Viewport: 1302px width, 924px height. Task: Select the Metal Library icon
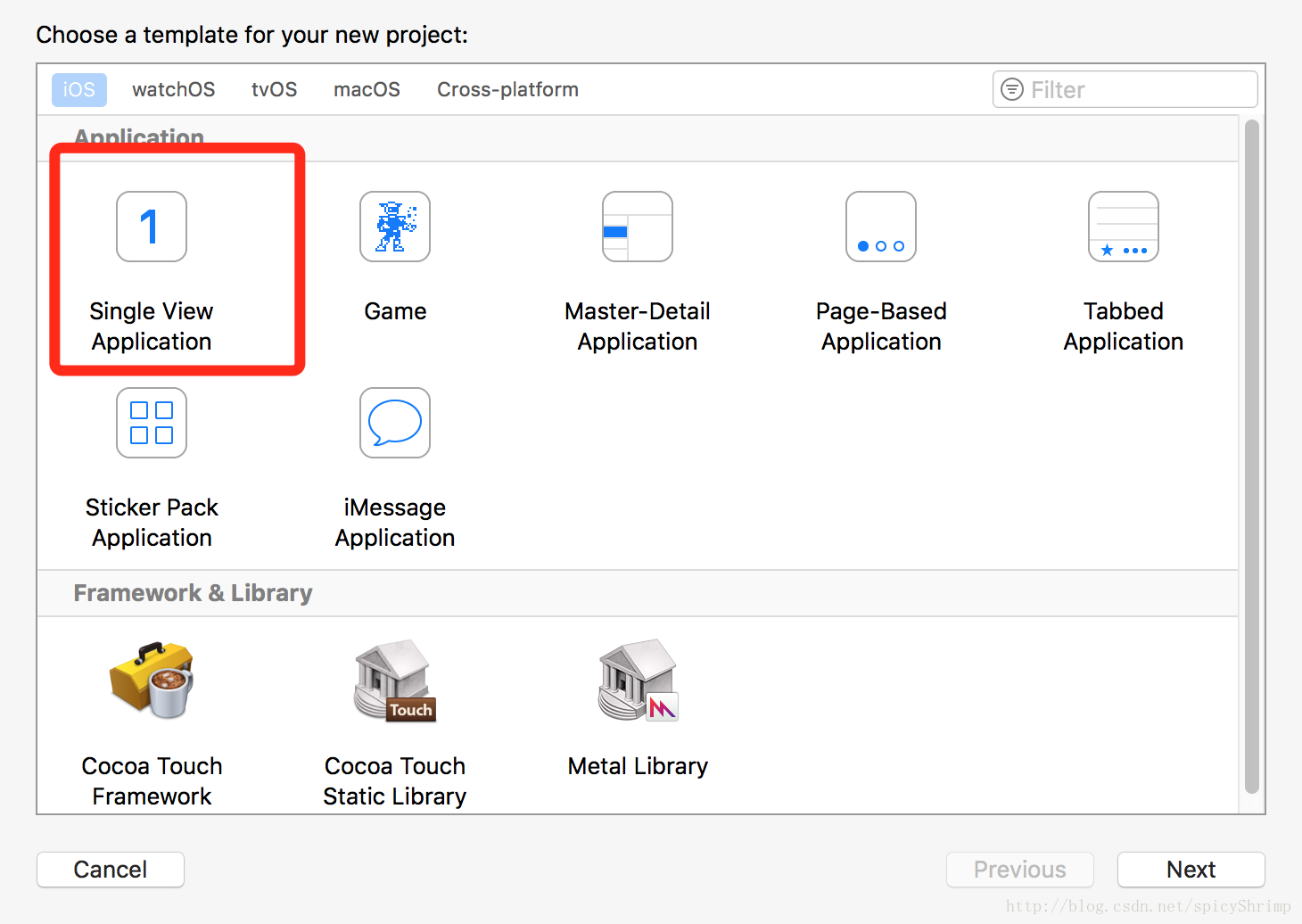pyautogui.click(x=638, y=681)
